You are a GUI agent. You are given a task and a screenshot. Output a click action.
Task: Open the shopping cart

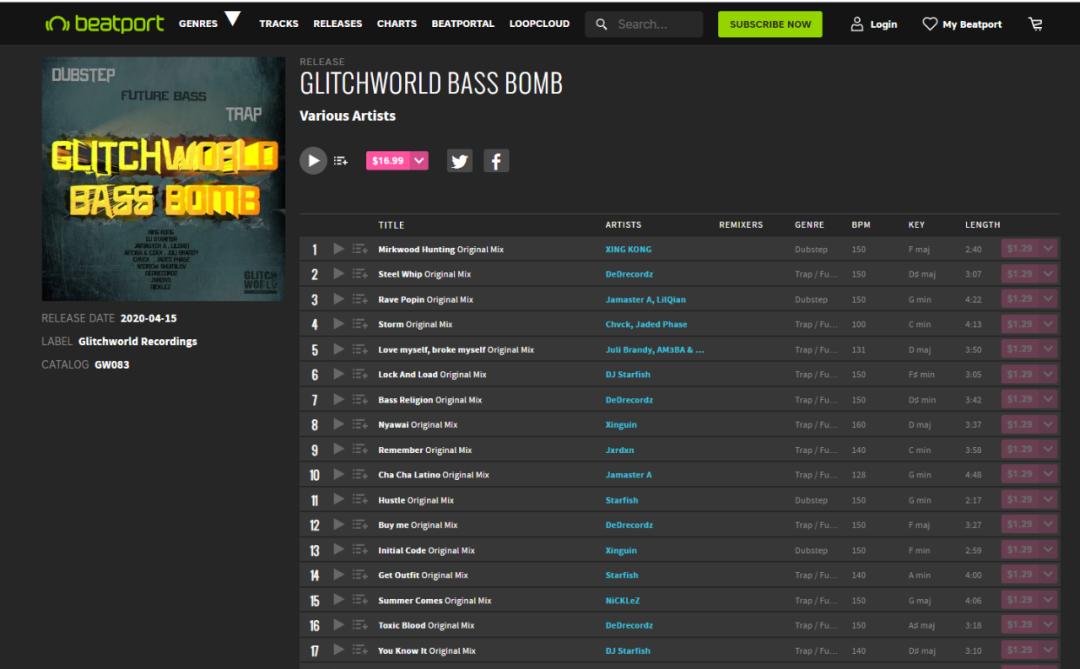1035,24
